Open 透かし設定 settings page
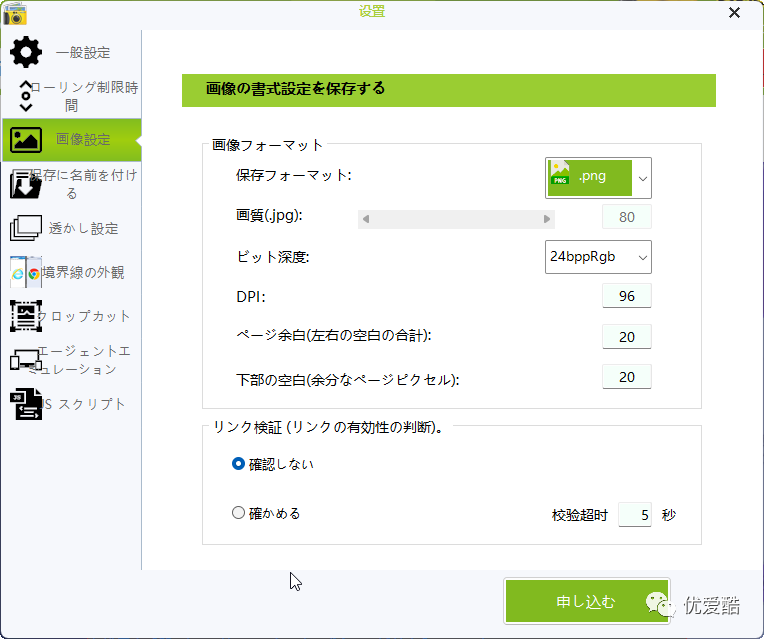The height and width of the screenshot is (639, 764). 72,228
